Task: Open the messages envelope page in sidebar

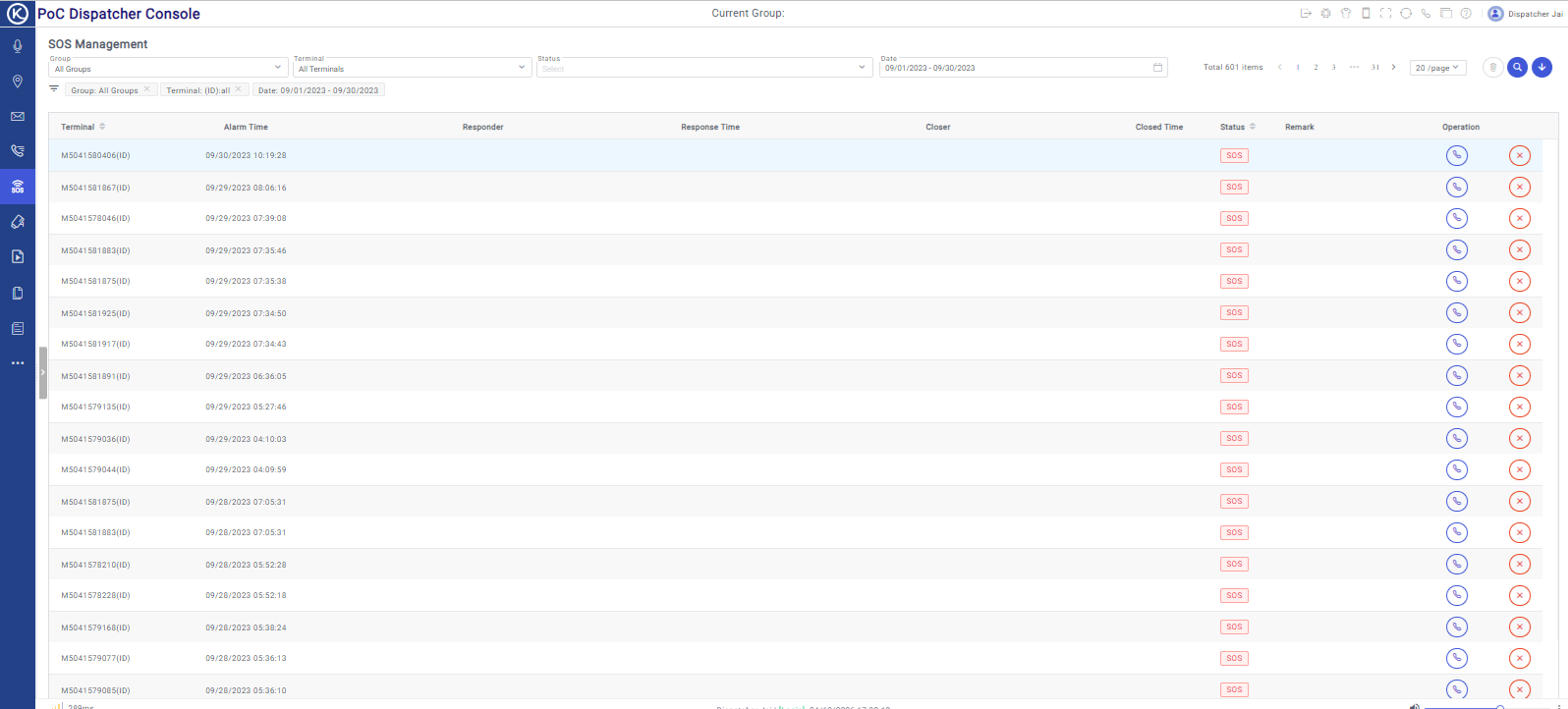Action: click(x=18, y=117)
